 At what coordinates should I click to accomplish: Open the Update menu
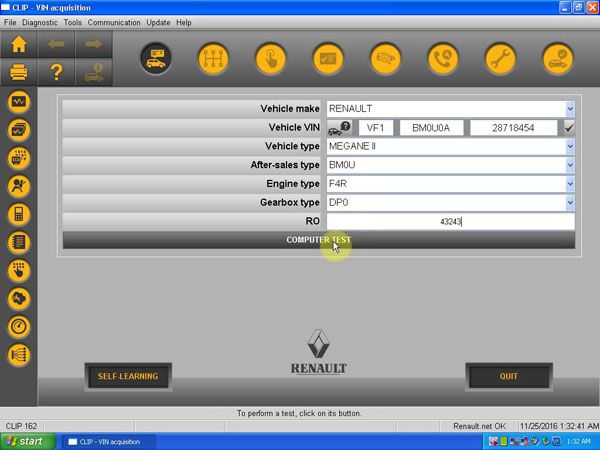[158, 23]
